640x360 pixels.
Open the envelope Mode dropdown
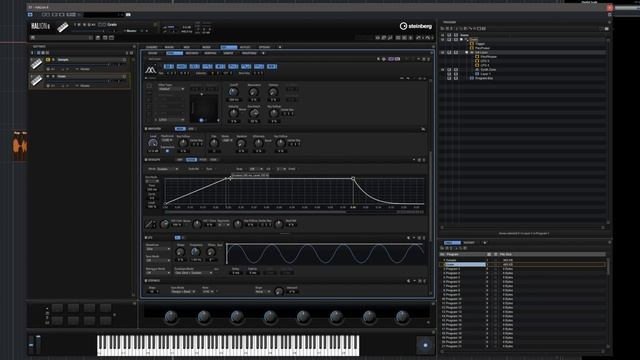[x=168, y=169]
